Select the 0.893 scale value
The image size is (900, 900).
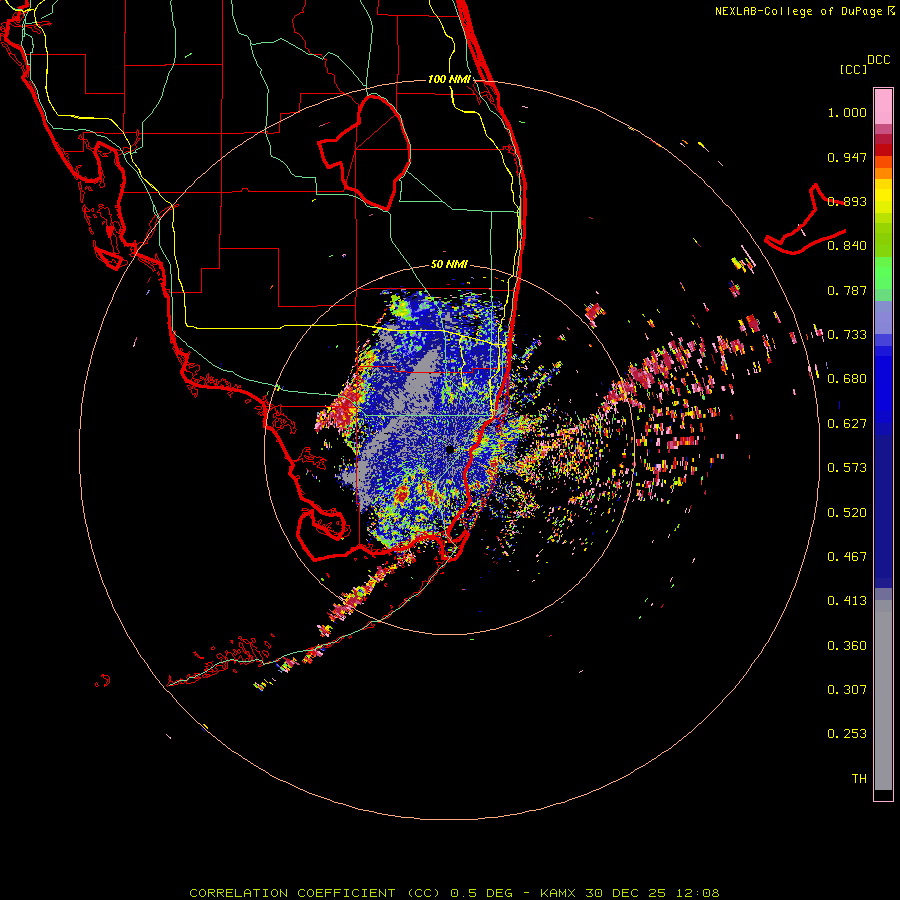click(847, 201)
